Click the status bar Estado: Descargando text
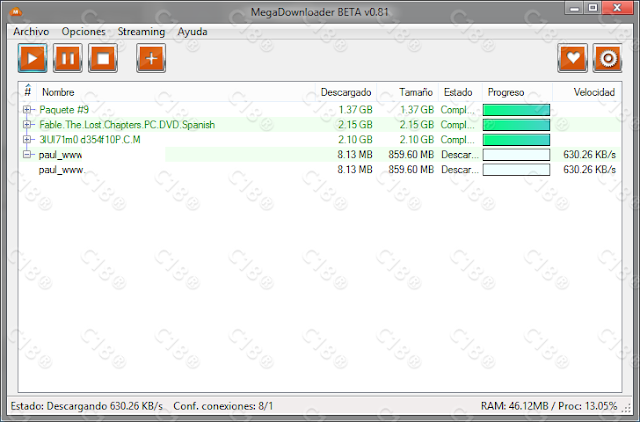 [87, 406]
